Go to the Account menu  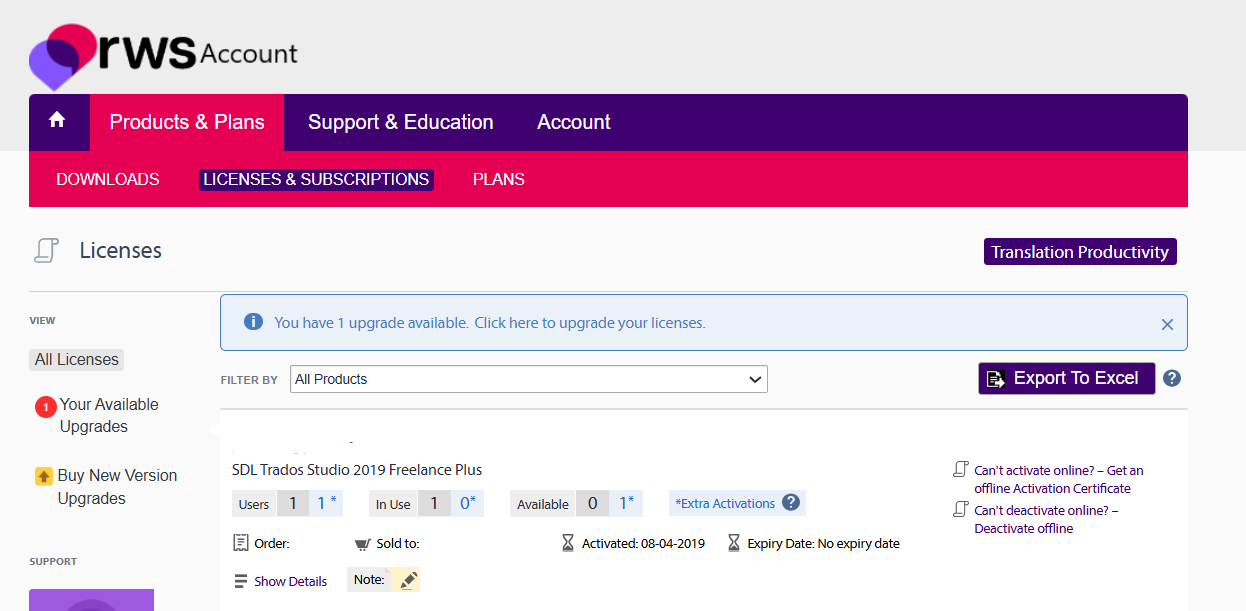573,122
